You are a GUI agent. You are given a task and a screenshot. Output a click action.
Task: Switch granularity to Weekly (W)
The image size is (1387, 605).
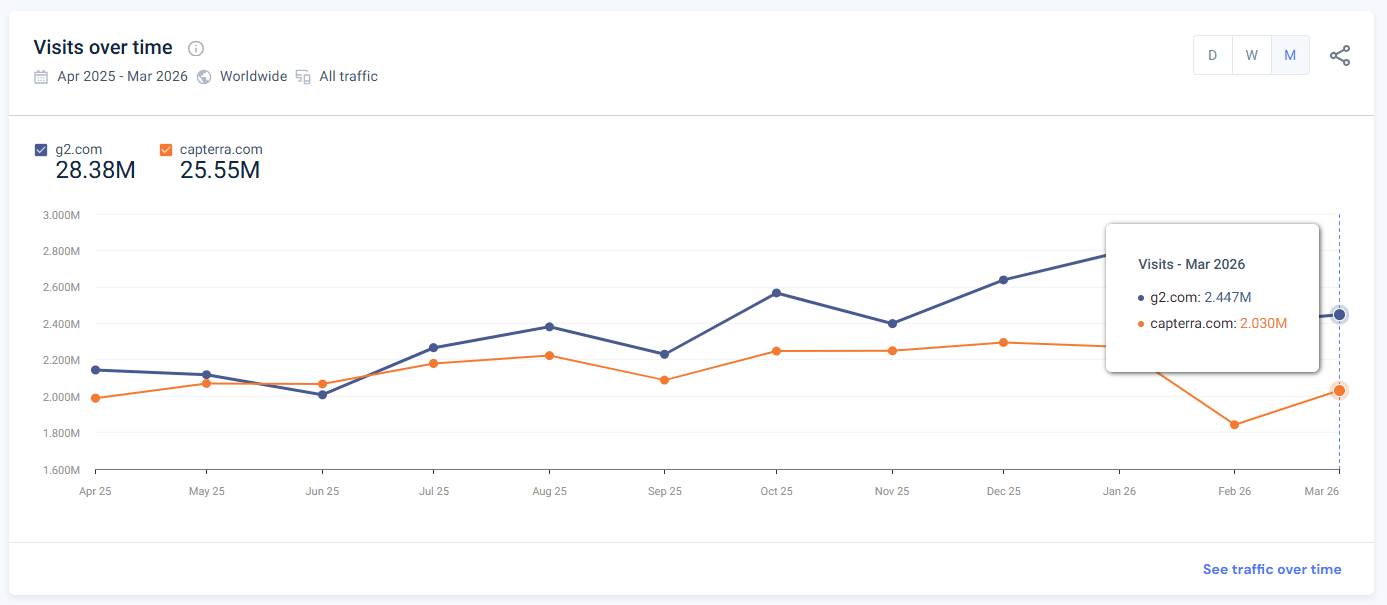(x=1251, y=55)
